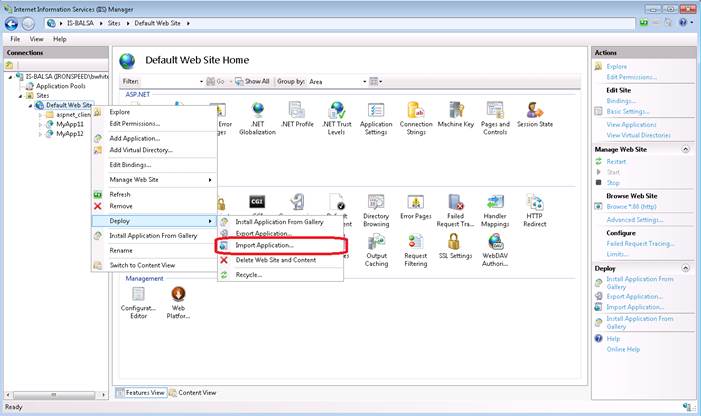The width and height of the screenshot is (701, 416).
Task: Expand Manage Web Site submenu
Action: click(154, 180)
